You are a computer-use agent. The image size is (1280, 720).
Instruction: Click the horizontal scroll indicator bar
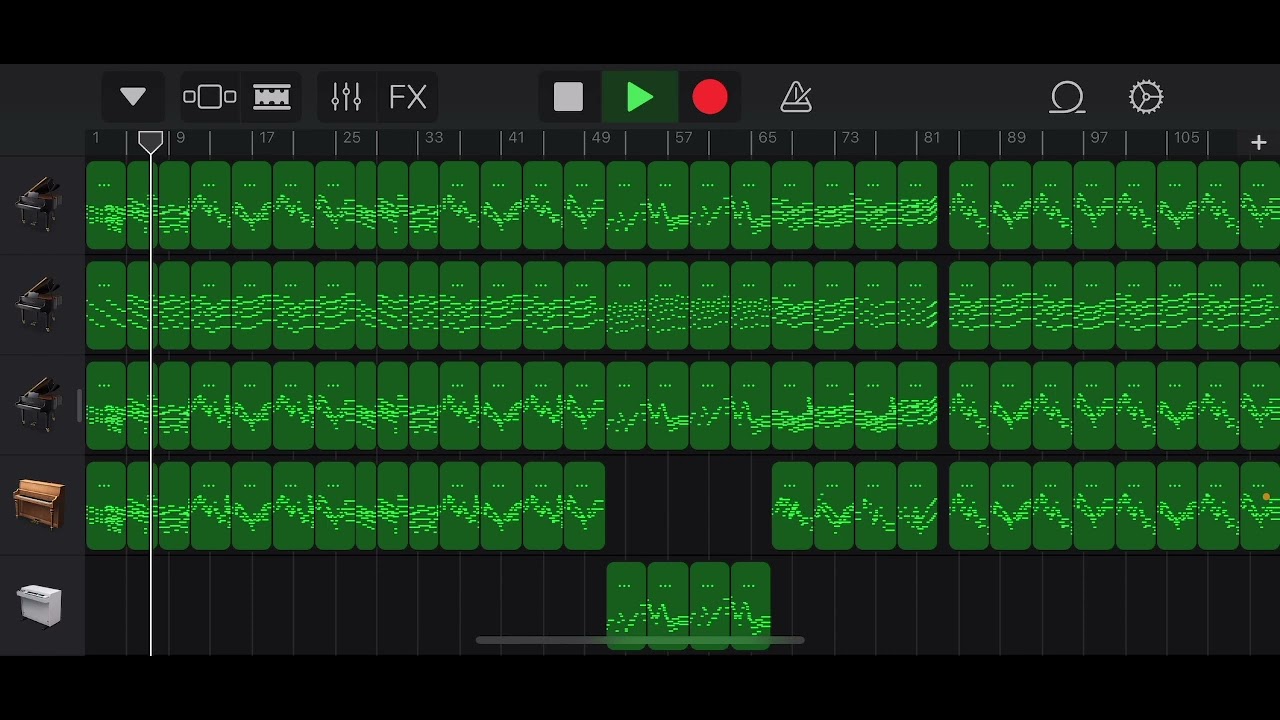click(640, 640)
